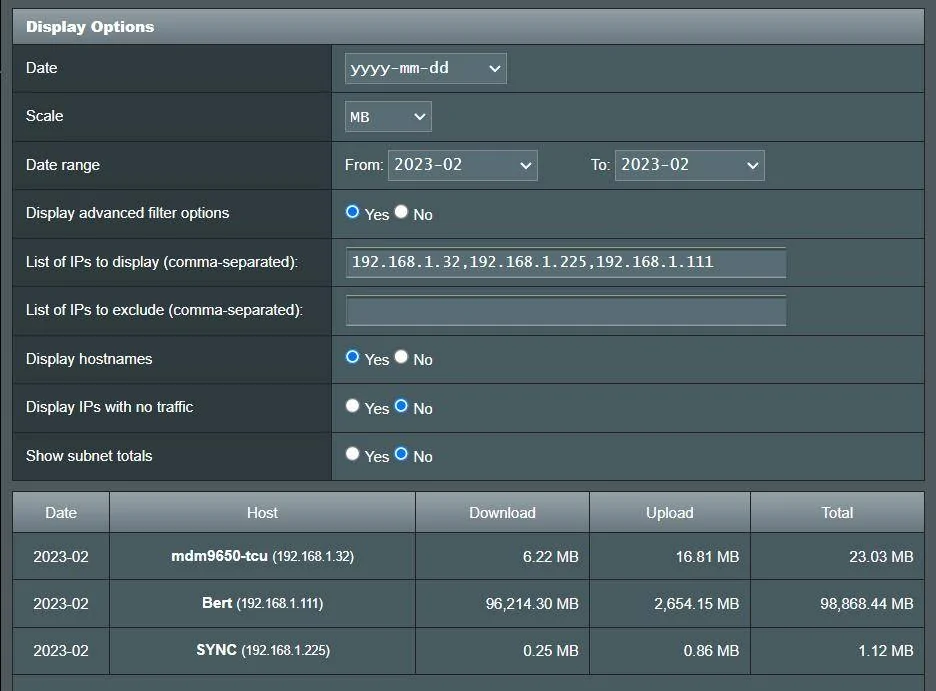Click upload value 16.81 MB
This screenshot has height=691, width=936.
[707, 557]
